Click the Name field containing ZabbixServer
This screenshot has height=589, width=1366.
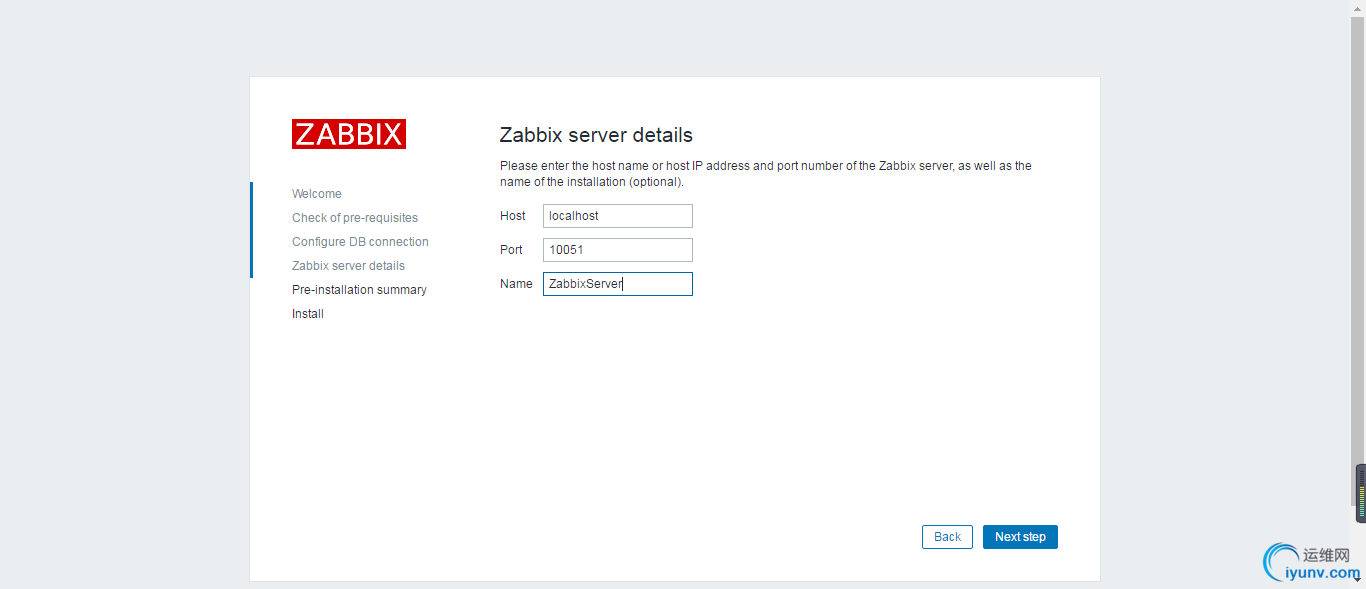pos(617,284)
